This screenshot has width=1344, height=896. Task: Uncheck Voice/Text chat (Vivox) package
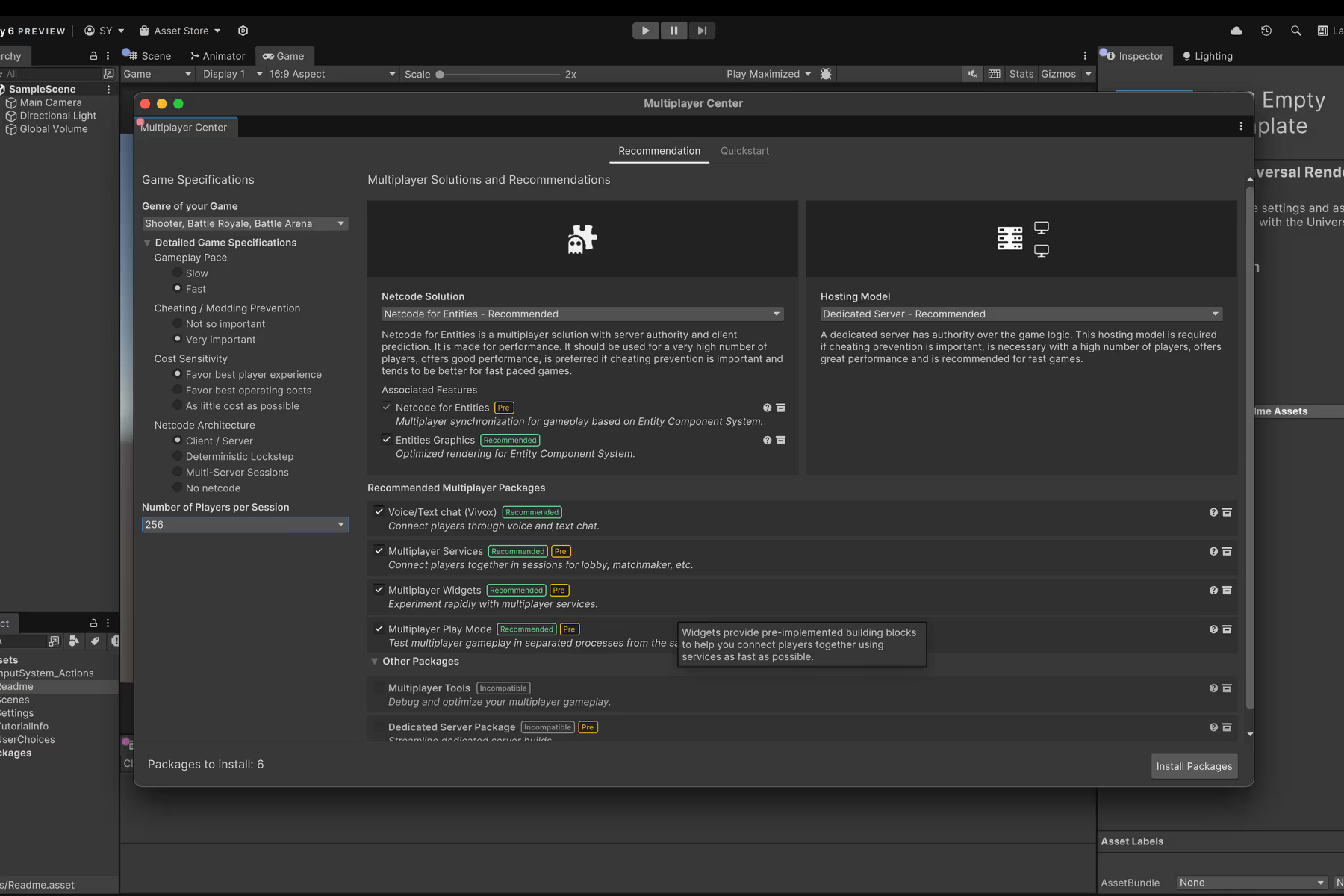(379, 511)
